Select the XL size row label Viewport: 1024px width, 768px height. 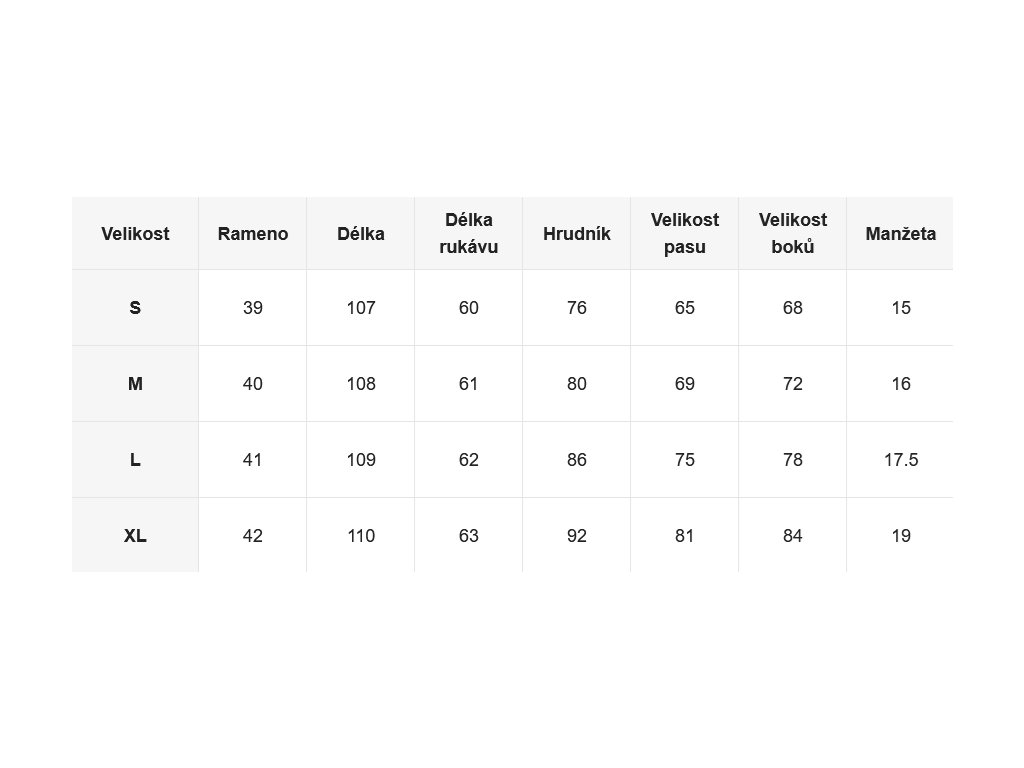(135, 536)
